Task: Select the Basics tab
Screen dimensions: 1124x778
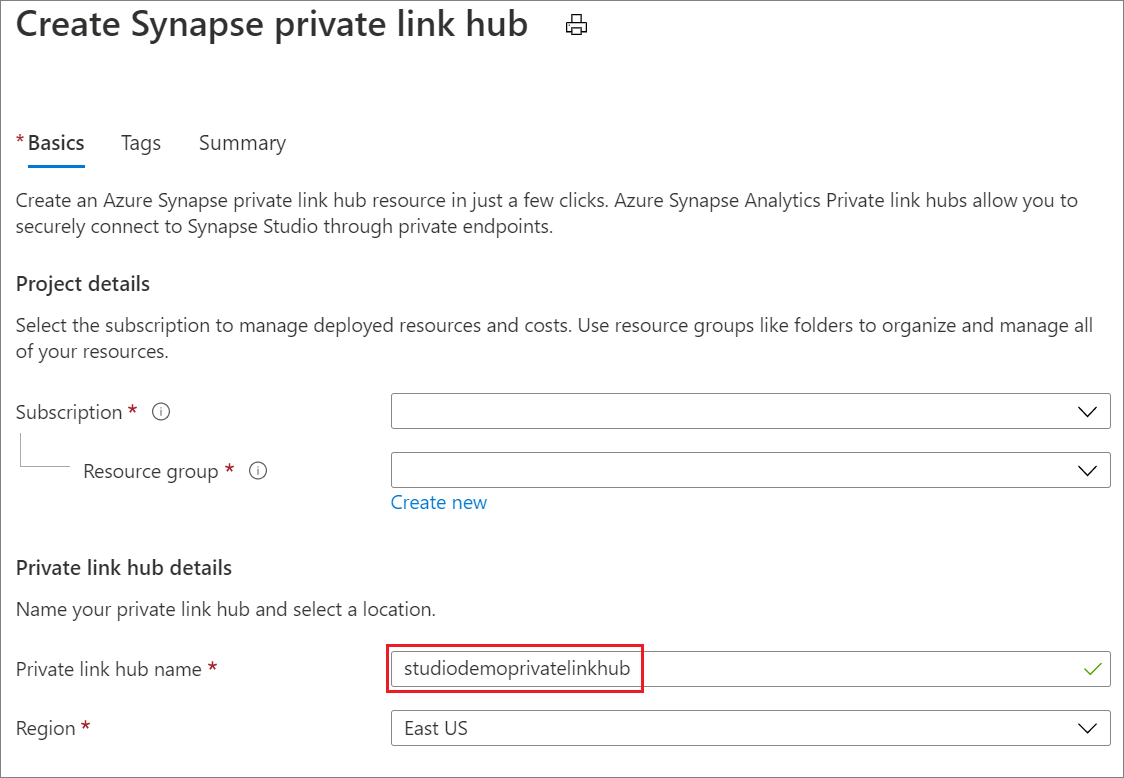Action: 56,143
